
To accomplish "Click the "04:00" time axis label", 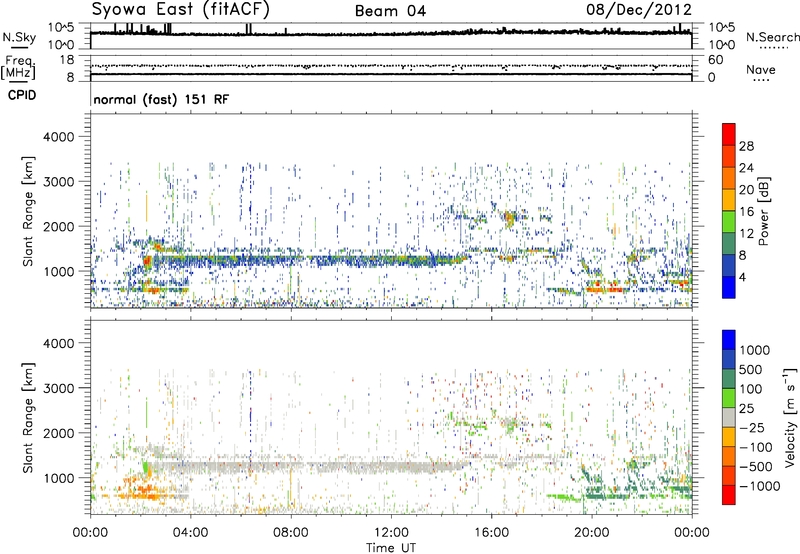I will tap(190, 533).
